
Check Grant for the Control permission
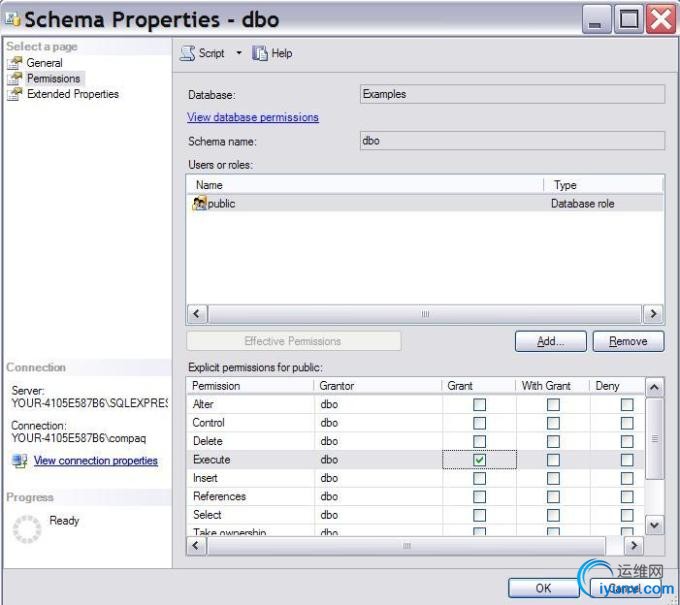(x=479, y=423)
